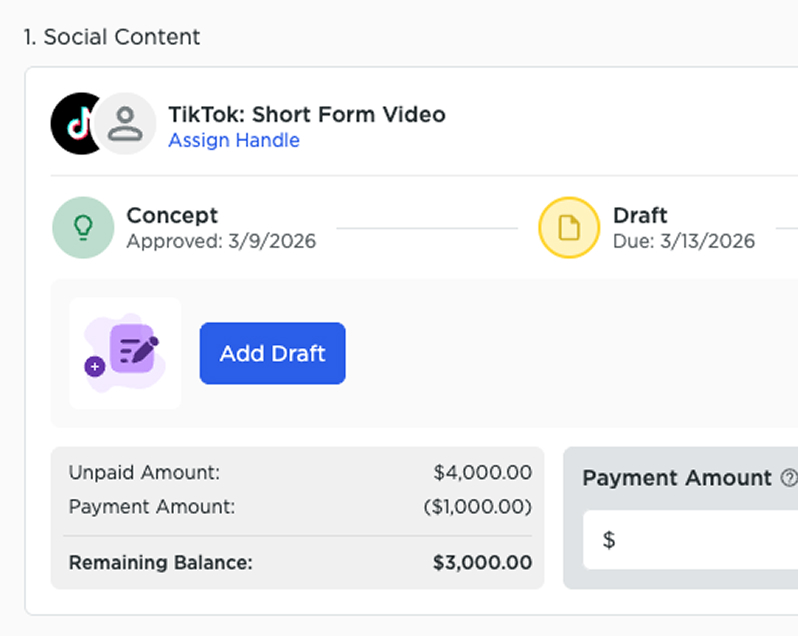Select the Concept stage label
The image size is (798, 636).
click(x=172, y=215)
